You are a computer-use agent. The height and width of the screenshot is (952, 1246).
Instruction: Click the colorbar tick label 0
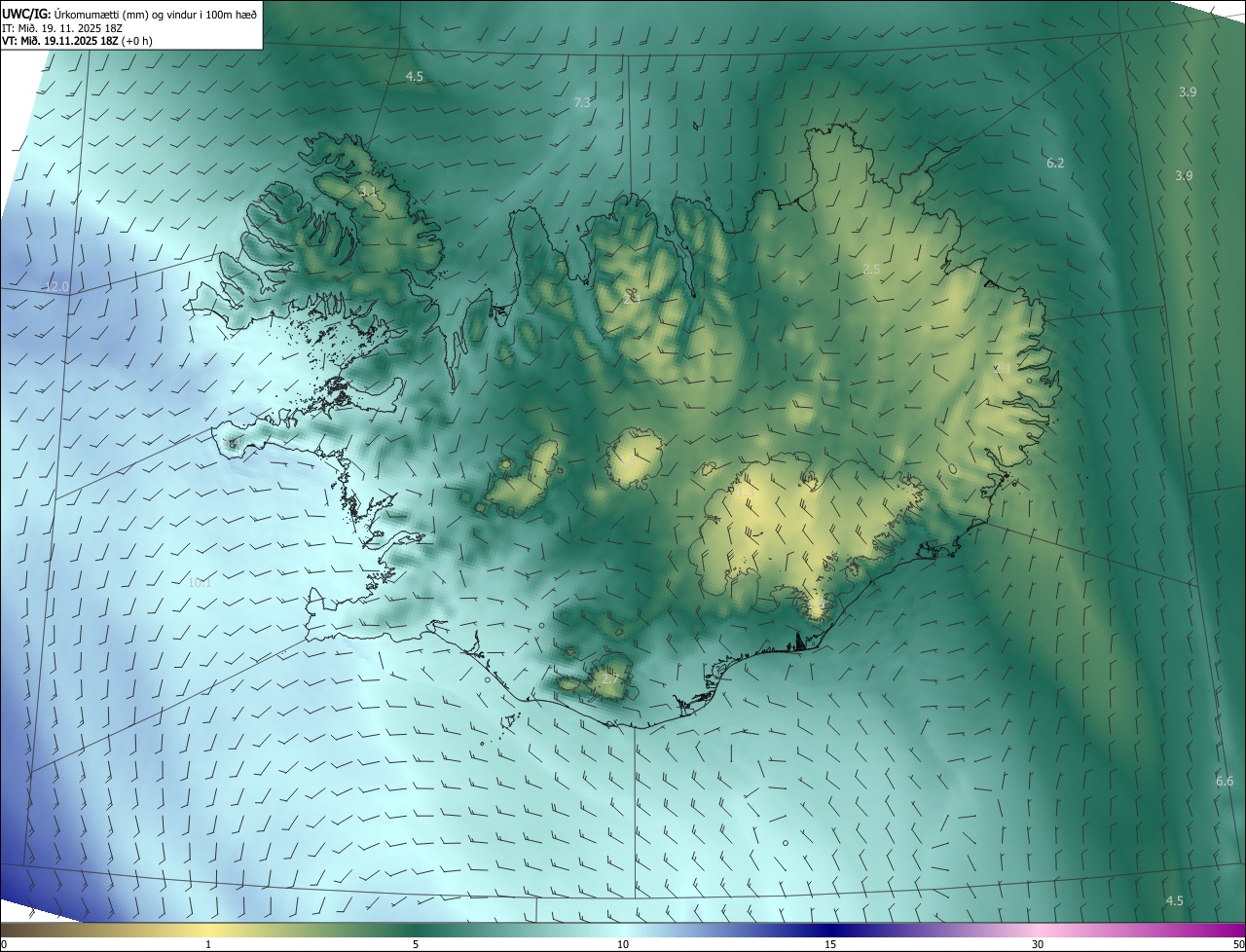[x=4, y=944]
